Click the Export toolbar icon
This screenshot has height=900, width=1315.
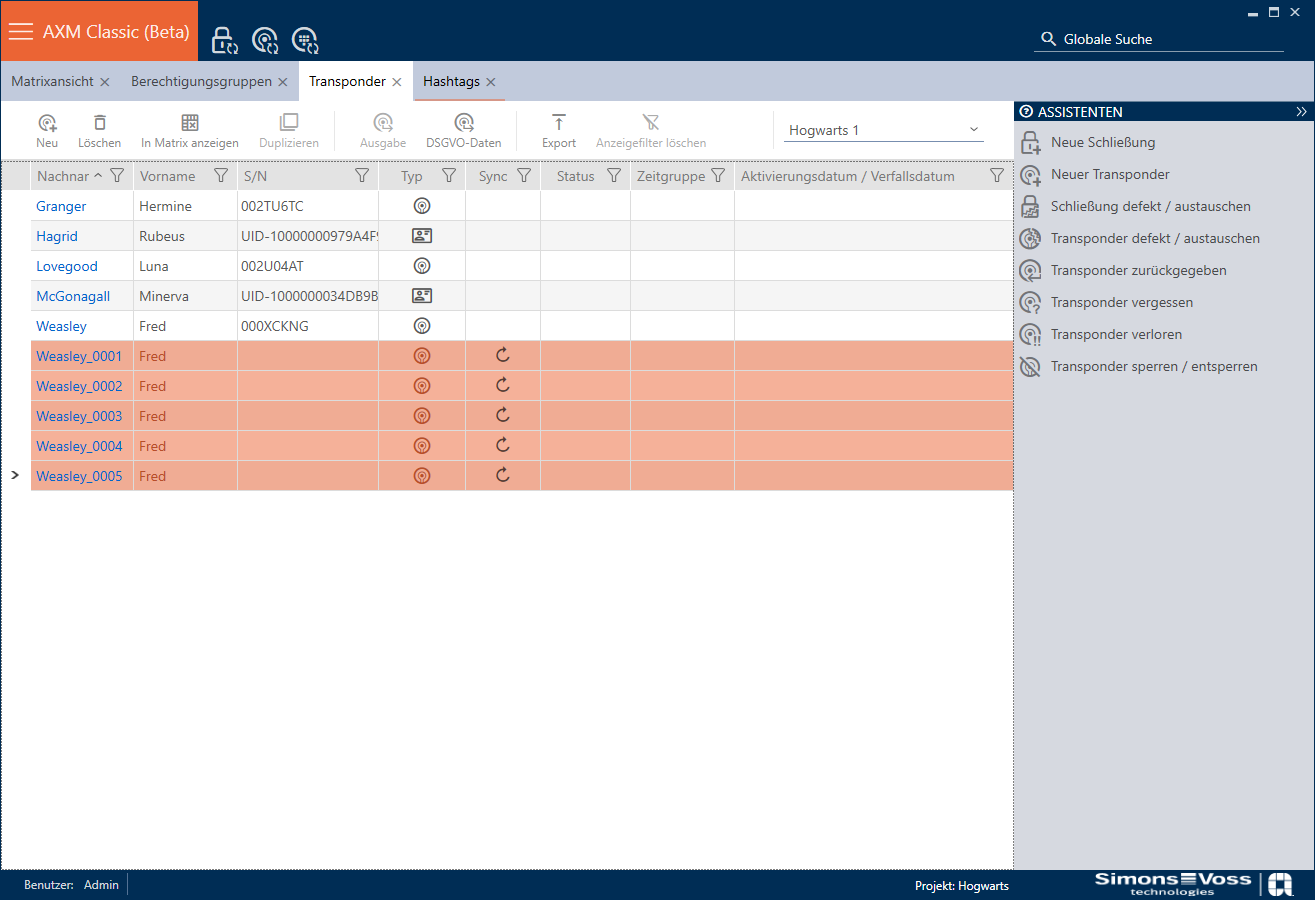(559, 123)
